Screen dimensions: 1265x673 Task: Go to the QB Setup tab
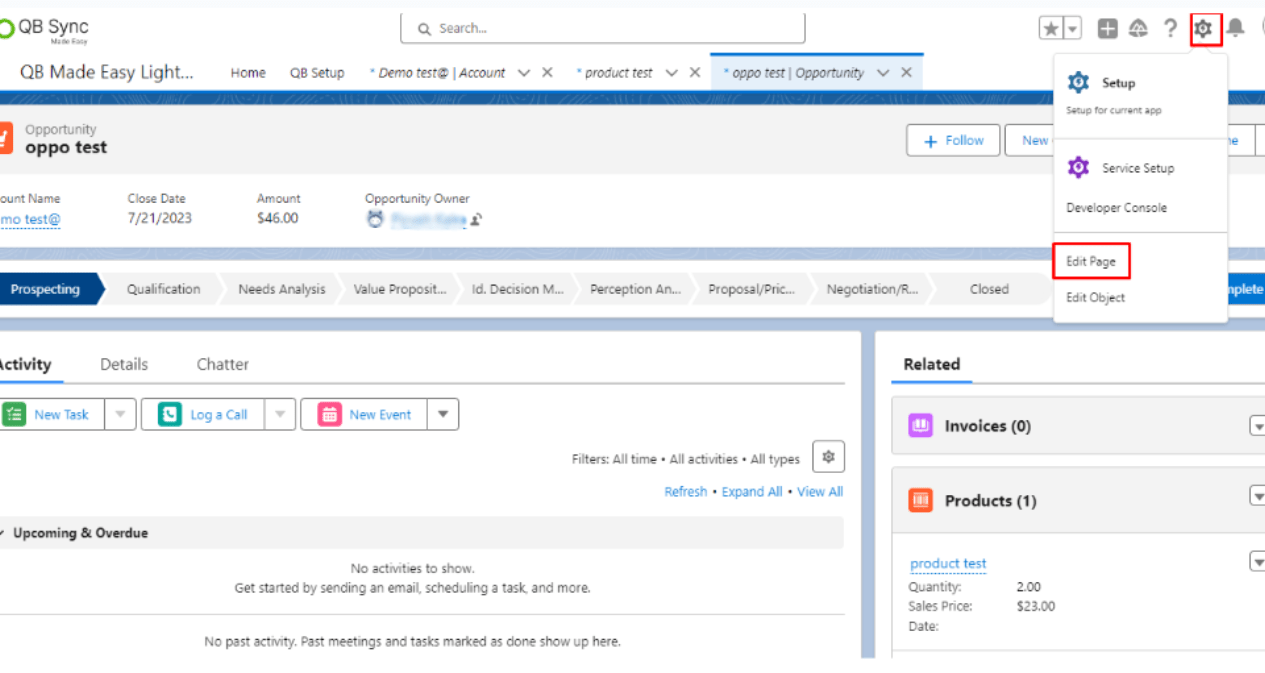317,73
